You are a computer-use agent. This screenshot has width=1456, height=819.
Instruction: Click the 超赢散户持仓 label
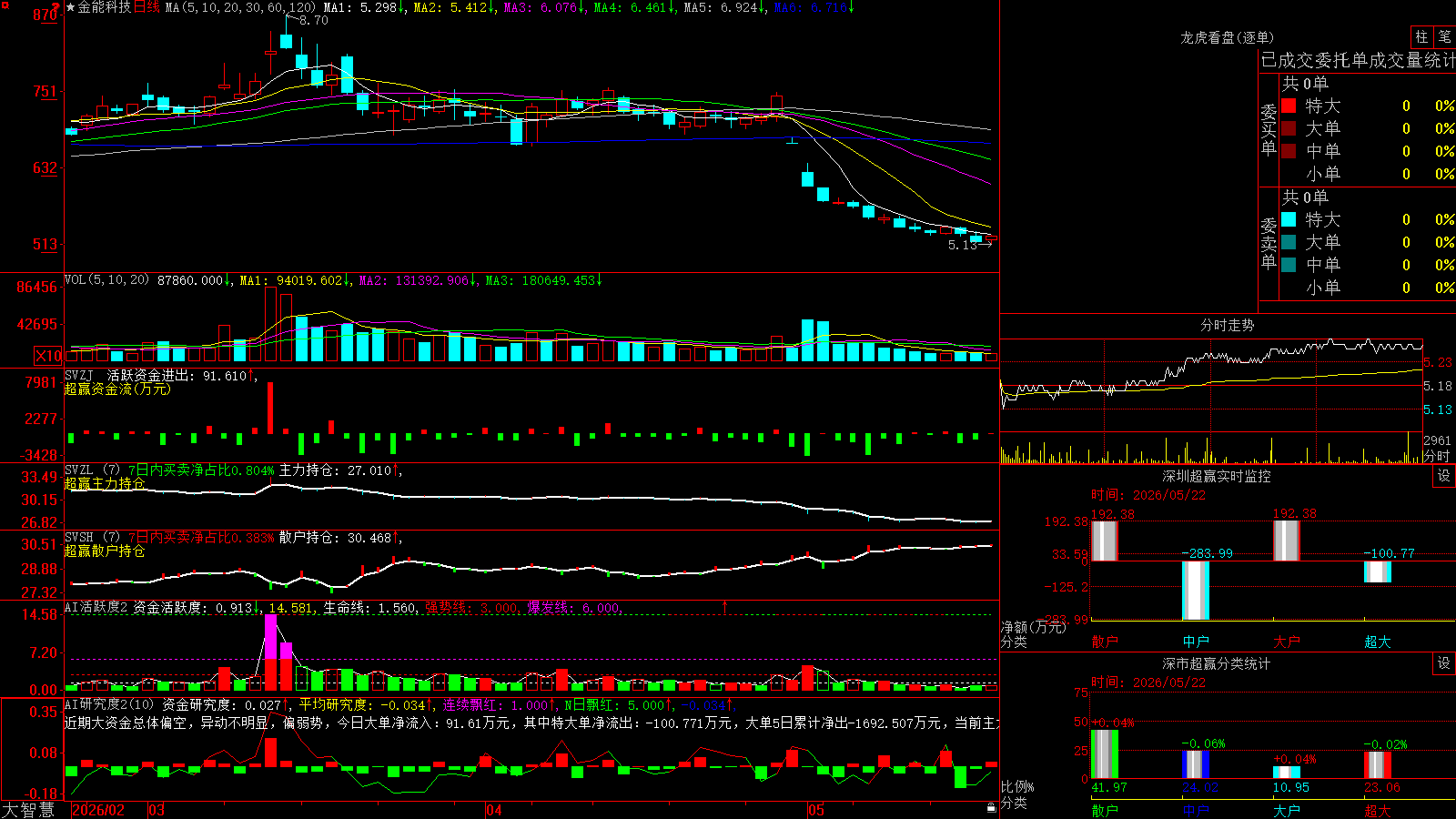[105, 551]
